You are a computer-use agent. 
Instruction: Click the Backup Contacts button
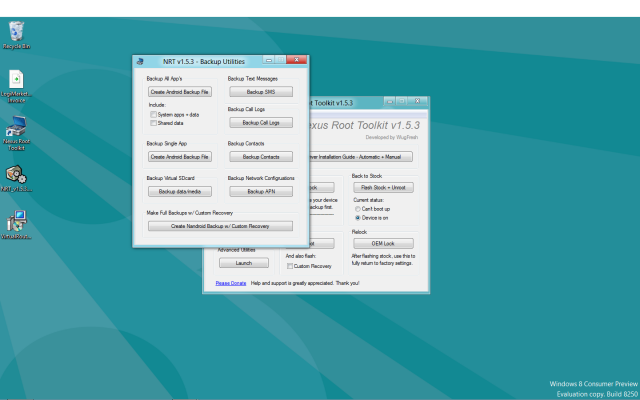261,157
